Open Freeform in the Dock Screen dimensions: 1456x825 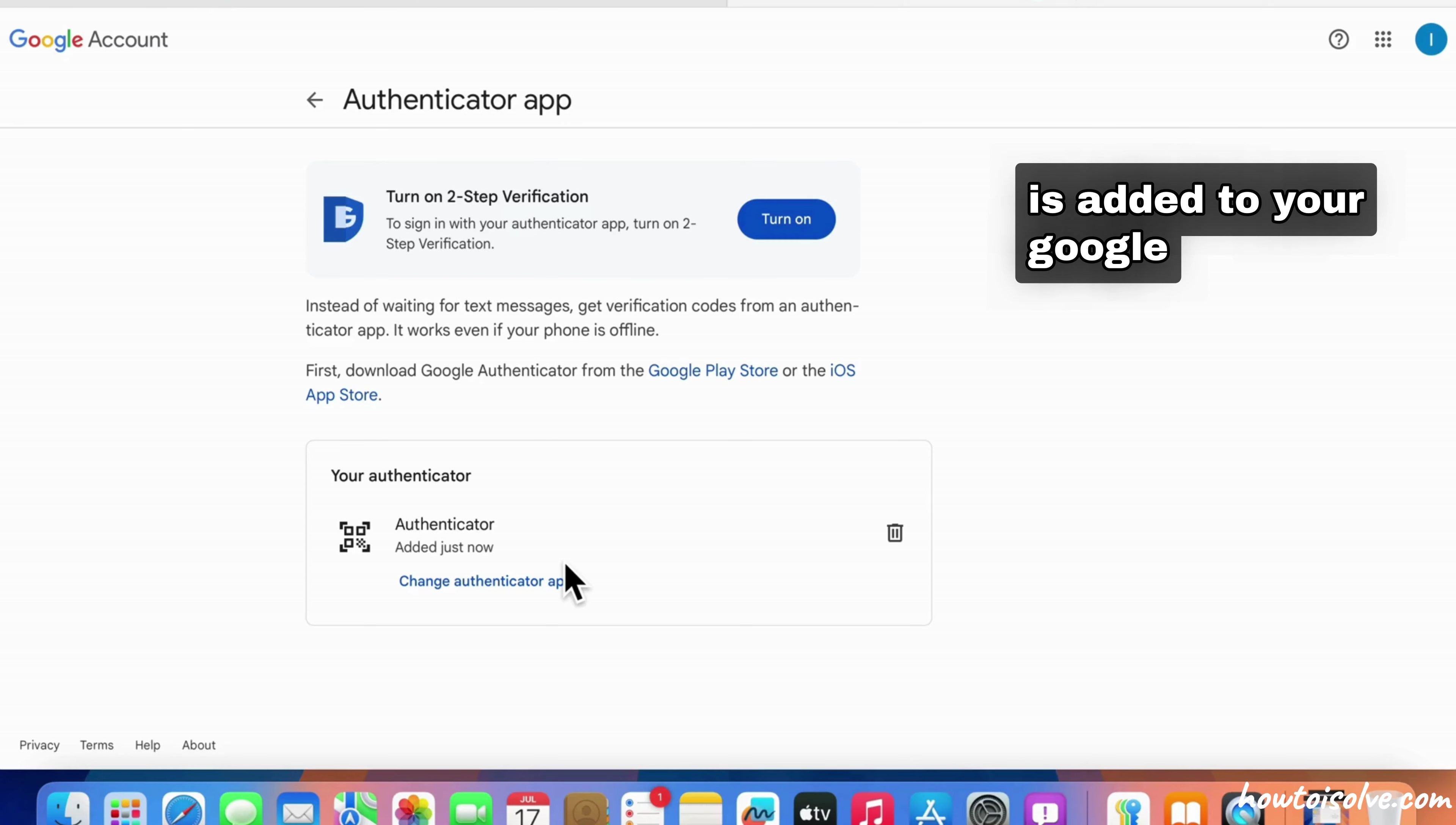759,809
